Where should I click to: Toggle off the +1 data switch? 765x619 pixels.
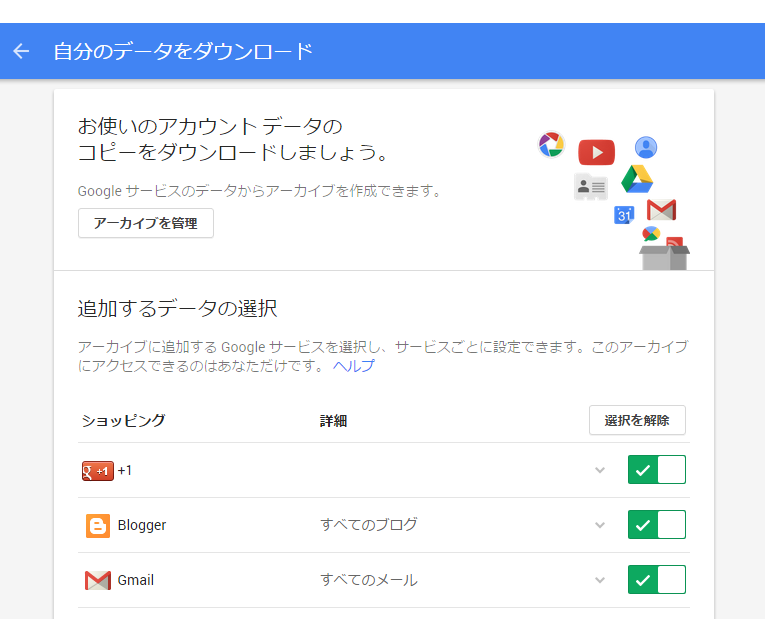click(x=656, y=470)
